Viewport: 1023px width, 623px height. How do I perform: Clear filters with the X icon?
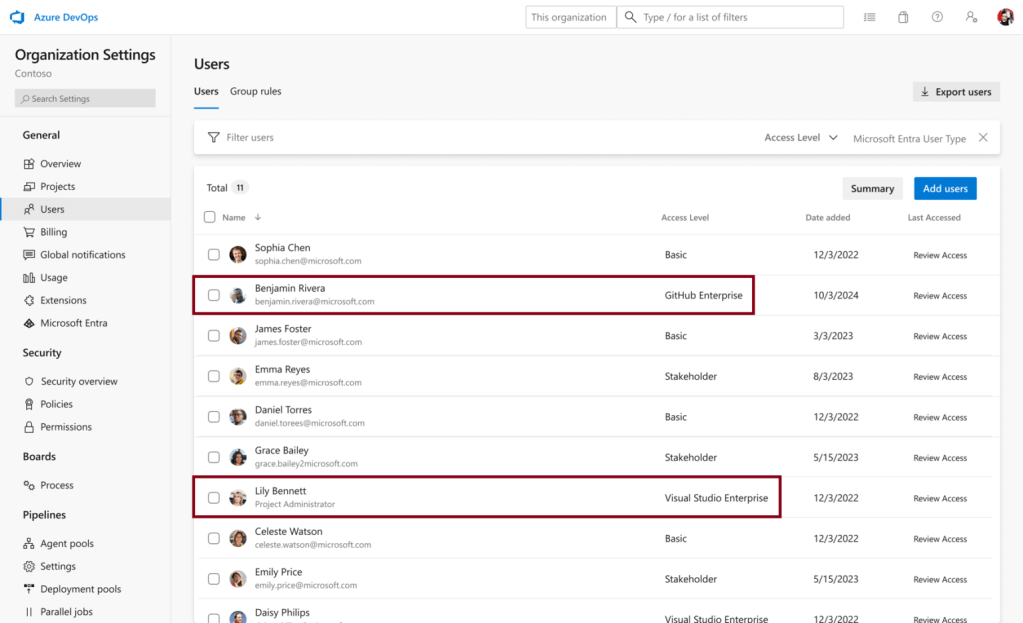[x=983, y=138]
